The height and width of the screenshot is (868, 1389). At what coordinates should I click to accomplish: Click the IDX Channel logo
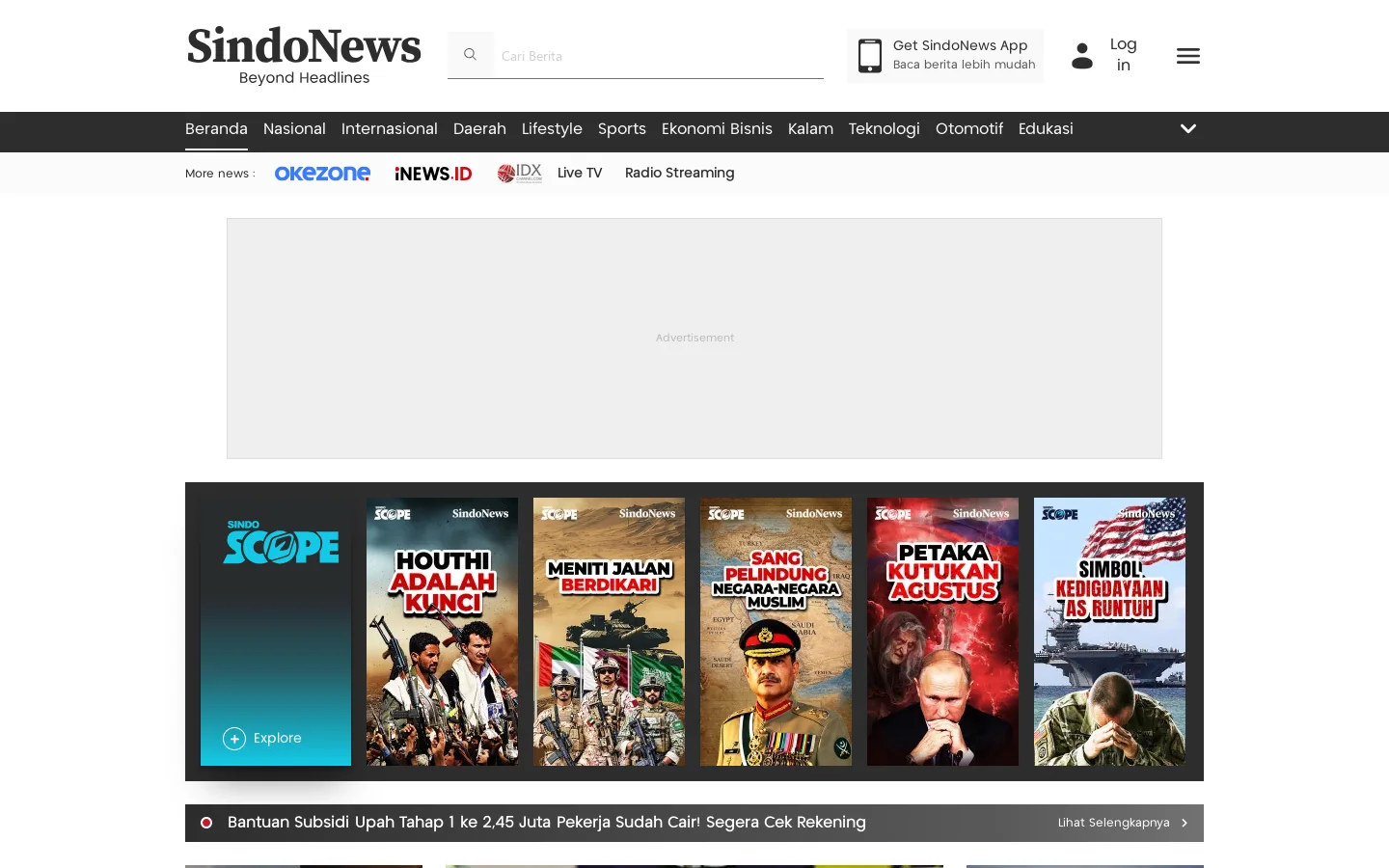click(520, 174)
